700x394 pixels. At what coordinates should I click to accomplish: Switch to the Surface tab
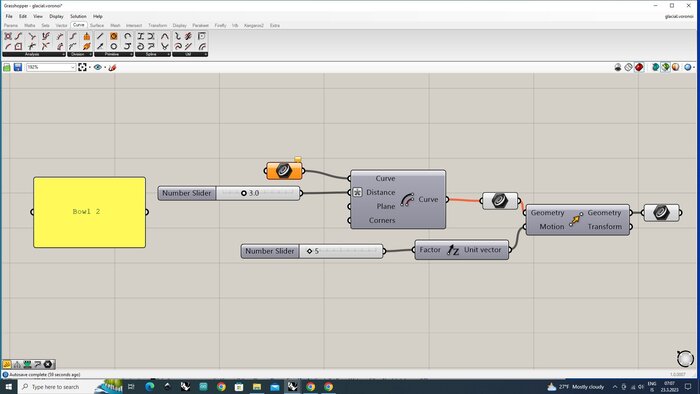(x=97, y=25)
